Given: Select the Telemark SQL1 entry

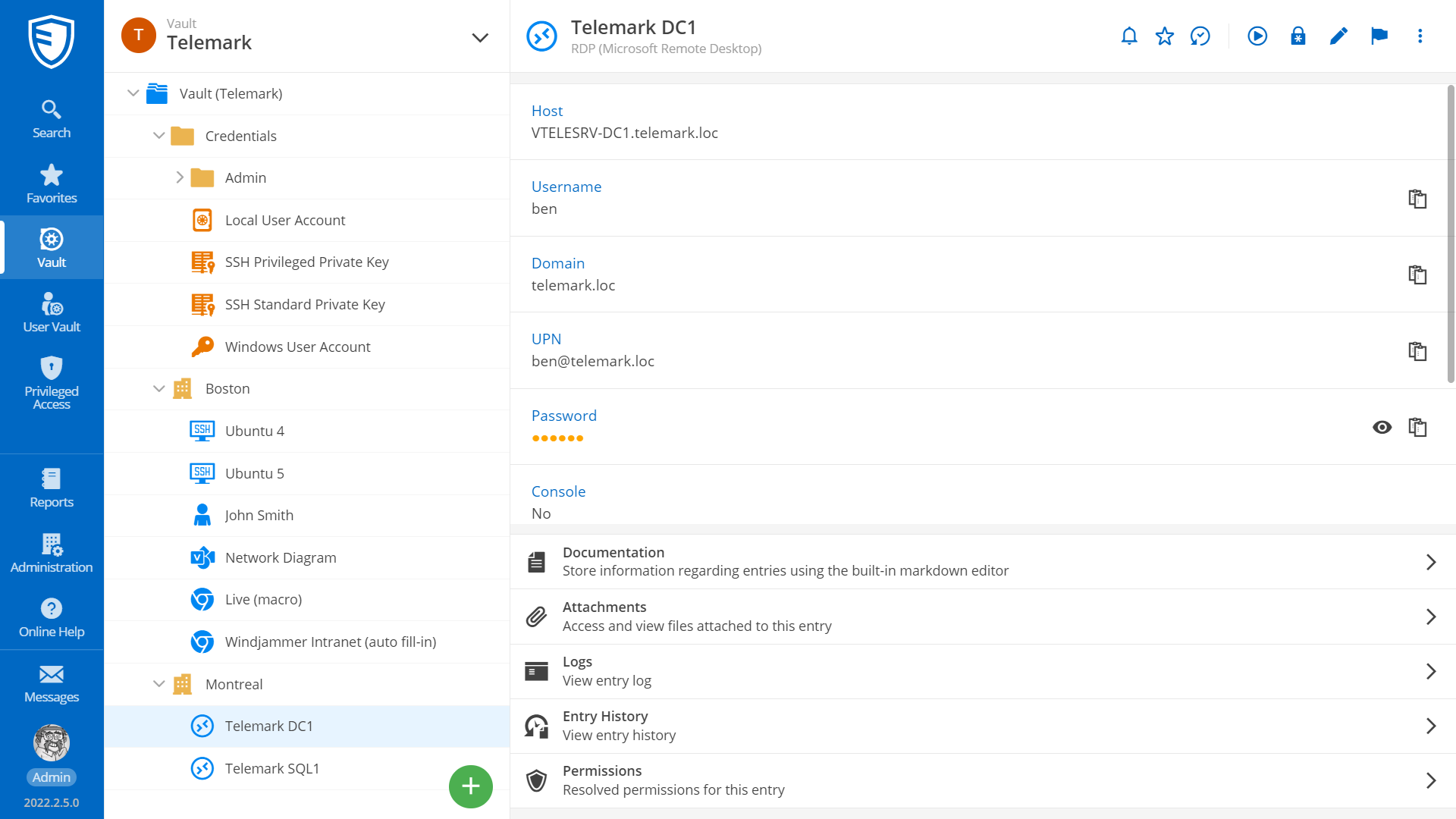Looking at the screenshot, I should (271, 768).
